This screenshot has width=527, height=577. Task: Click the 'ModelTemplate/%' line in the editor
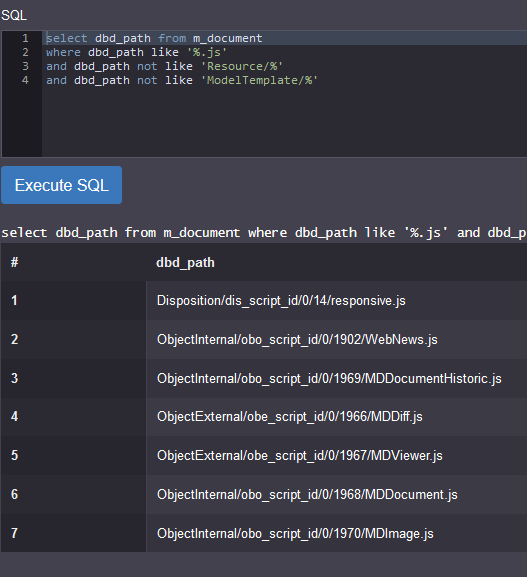point(284,80)
